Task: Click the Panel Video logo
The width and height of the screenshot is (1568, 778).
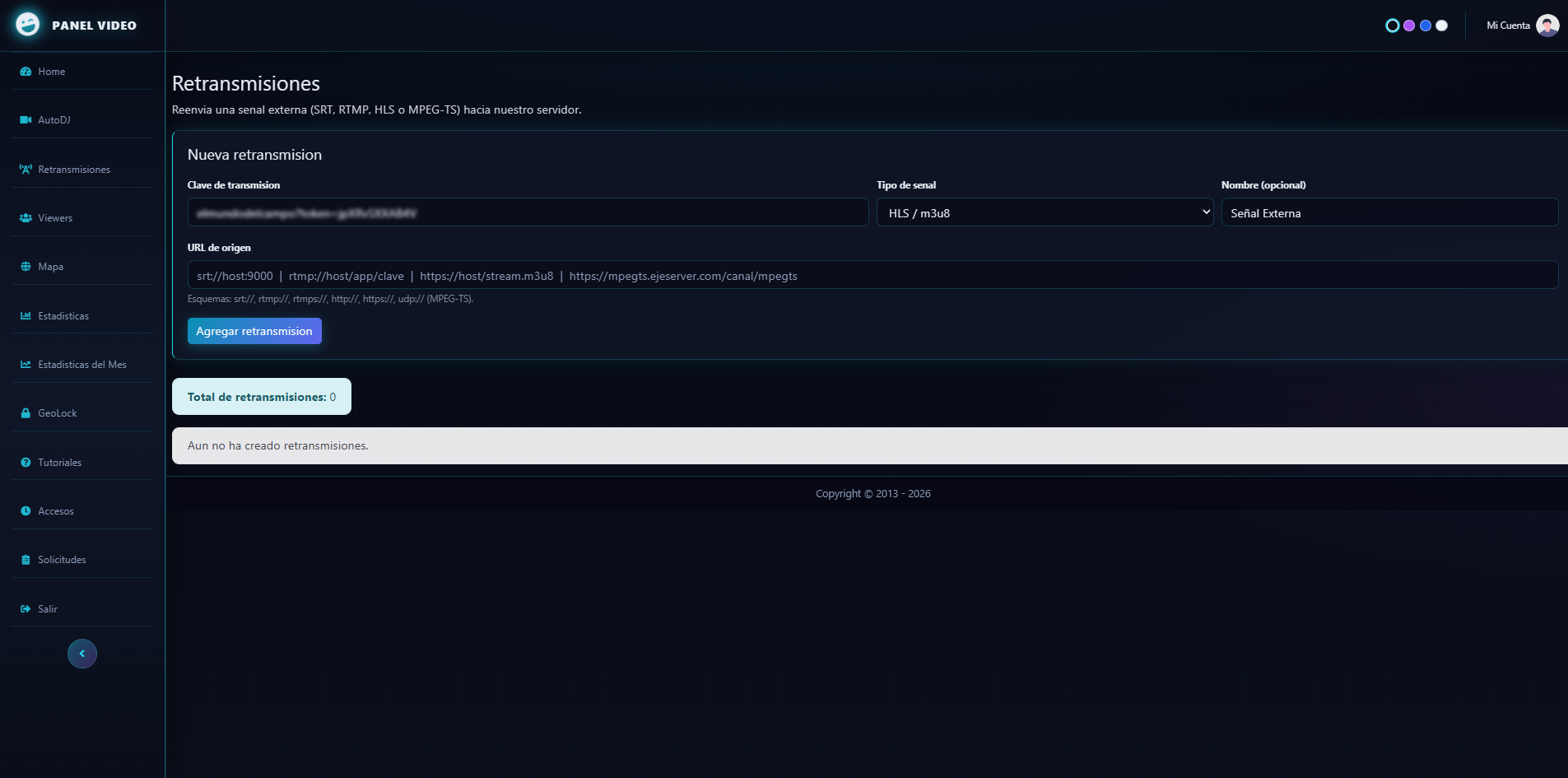Action: coord(27,25)
